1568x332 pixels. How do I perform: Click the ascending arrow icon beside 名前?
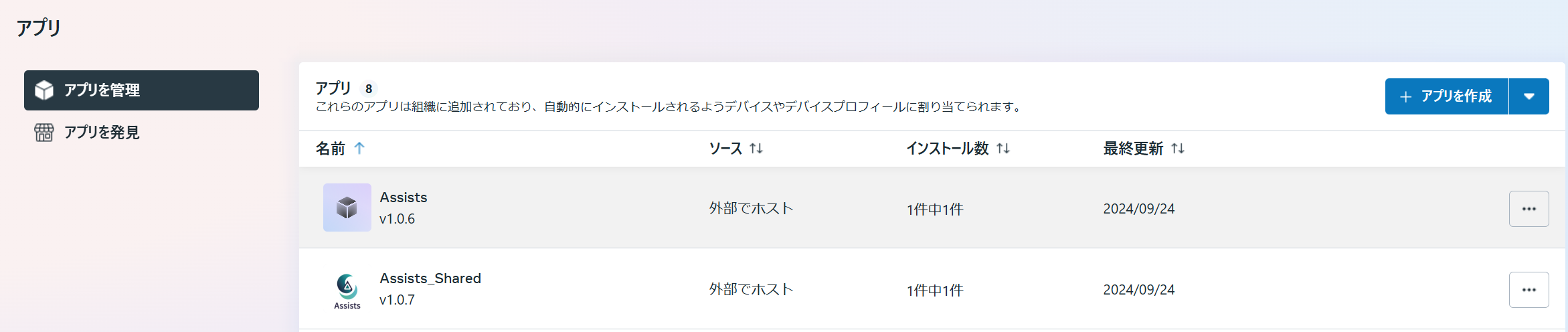click(359, 149)
